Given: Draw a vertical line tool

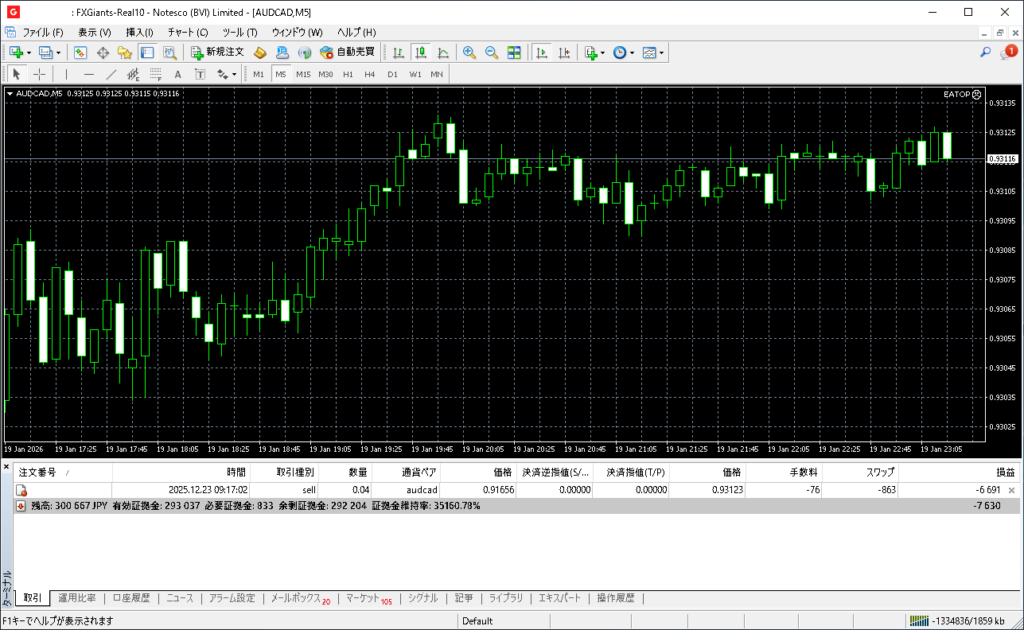Looking at the screenshot, I should click(x=66, y=74).
